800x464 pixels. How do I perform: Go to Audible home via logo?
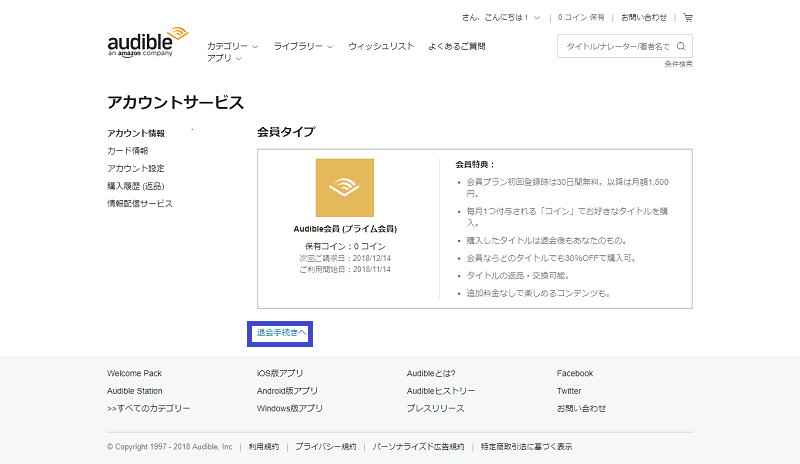(x=147, y=42)
